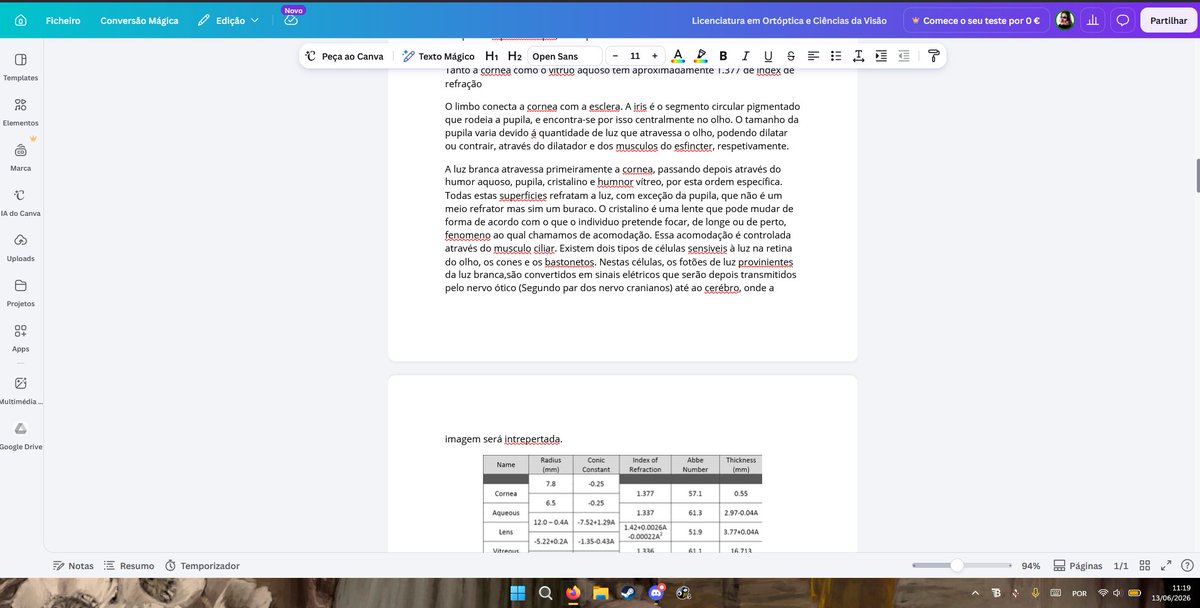The image size is (1200, 608).
Task: Click the word intrepertada in the document
Action: (532, 438)
